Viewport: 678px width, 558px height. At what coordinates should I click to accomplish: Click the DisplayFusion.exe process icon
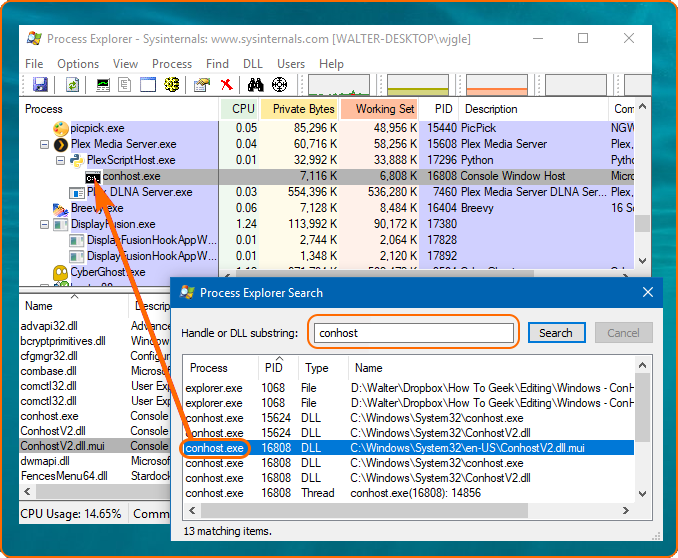[61, 224]
